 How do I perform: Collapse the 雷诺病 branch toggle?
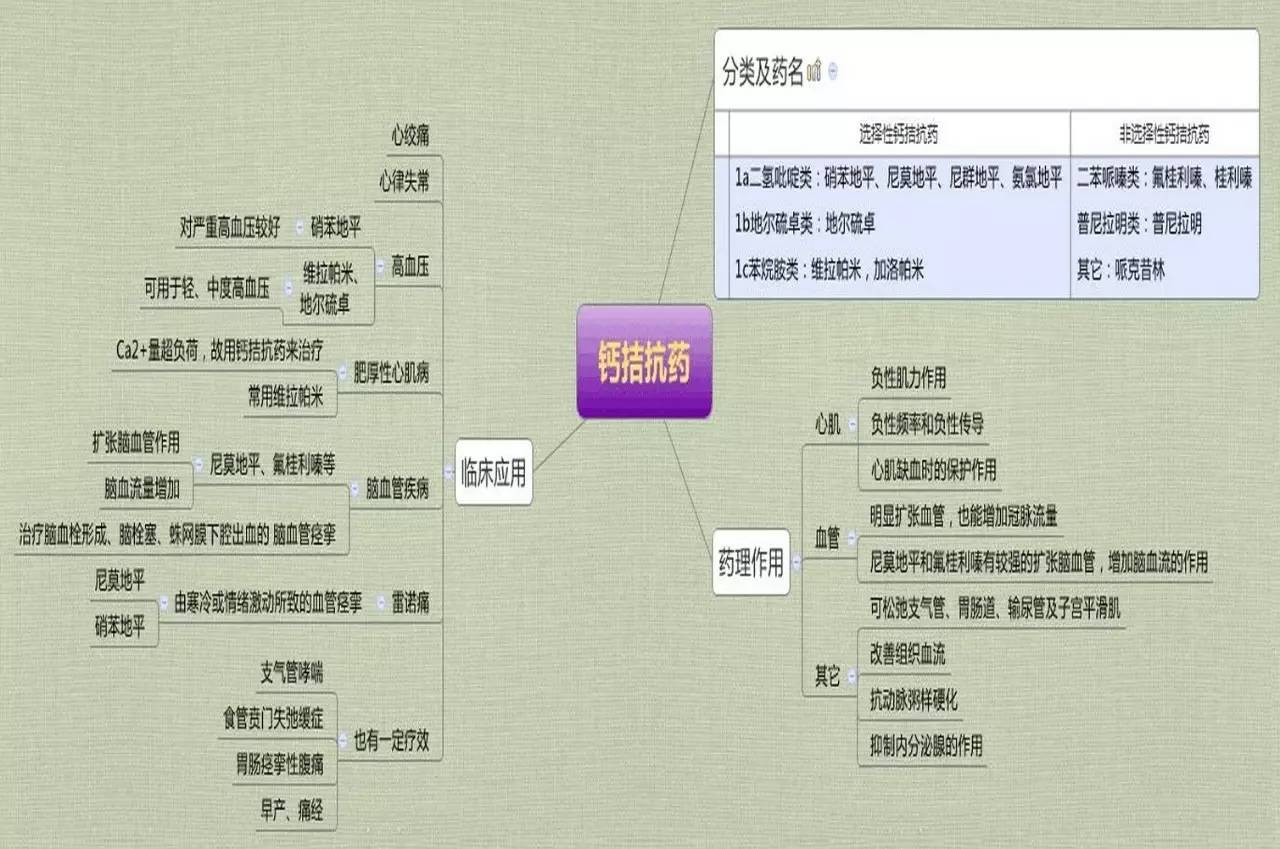point(380,602)
